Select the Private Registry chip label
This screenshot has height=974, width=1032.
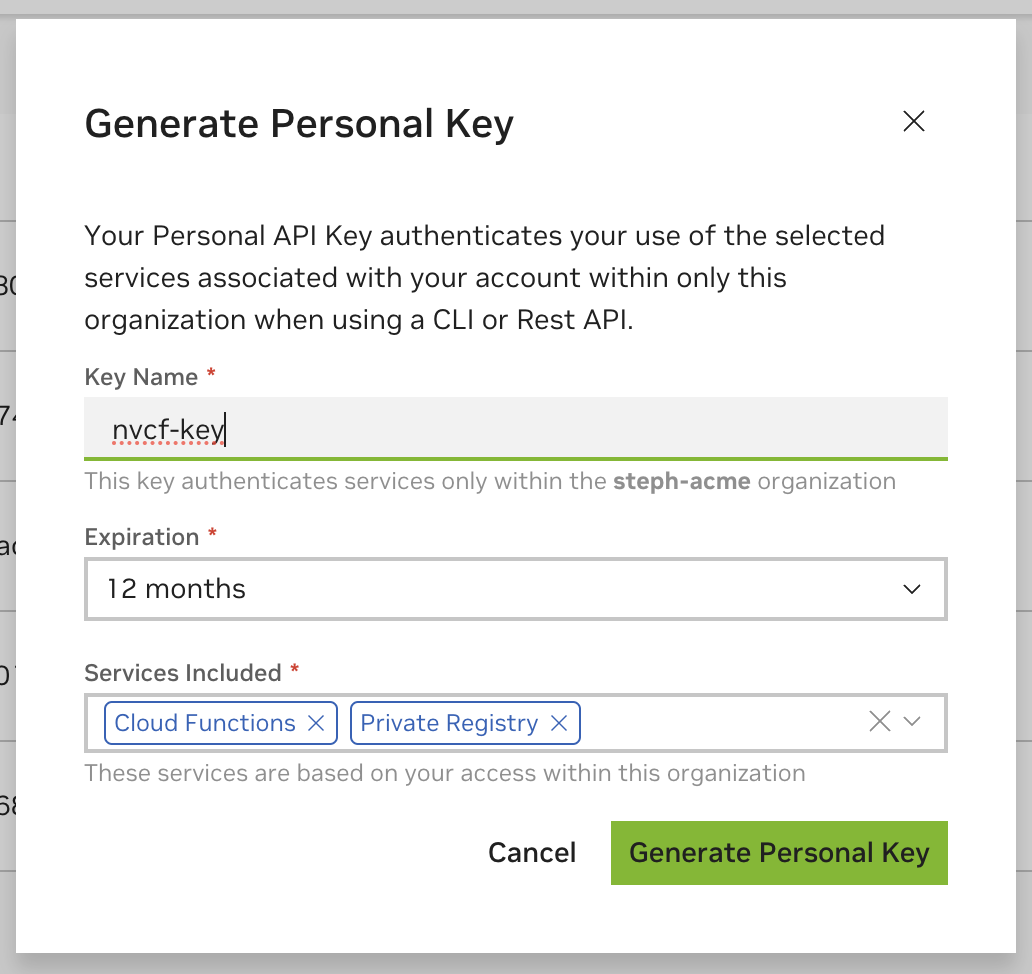pos(449,723)
